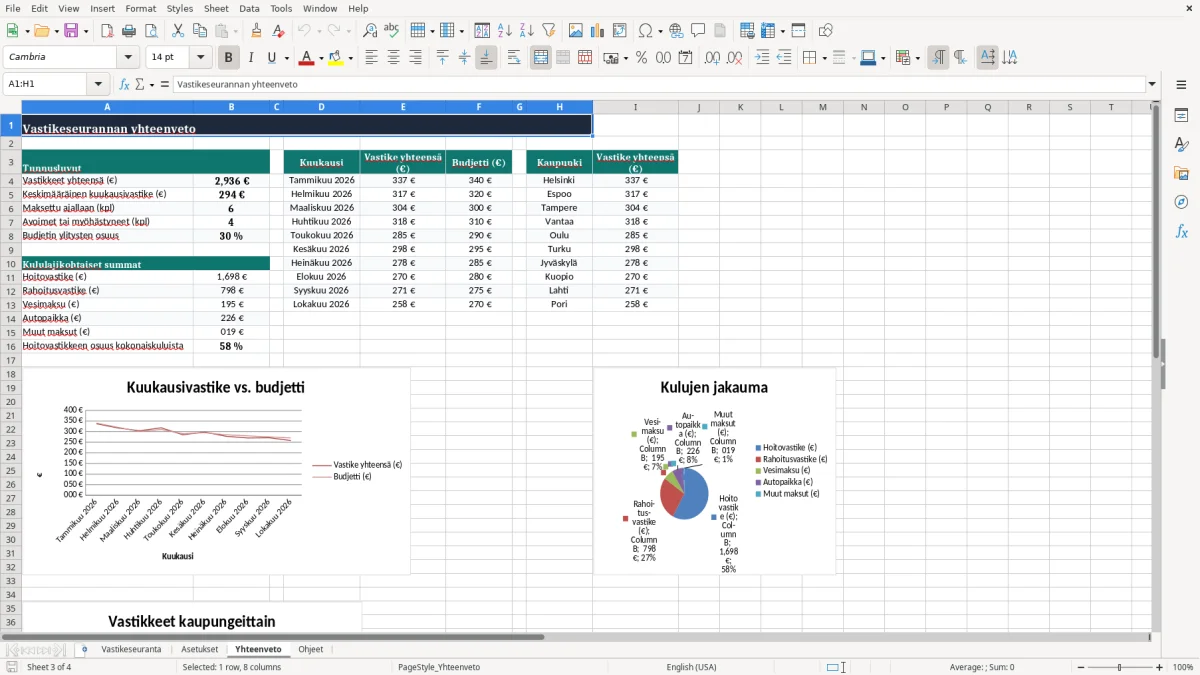Image resolution: width=1200 pixels, height=675 pixels.
Task: Select row 10 header
Action: pos(10,264)
